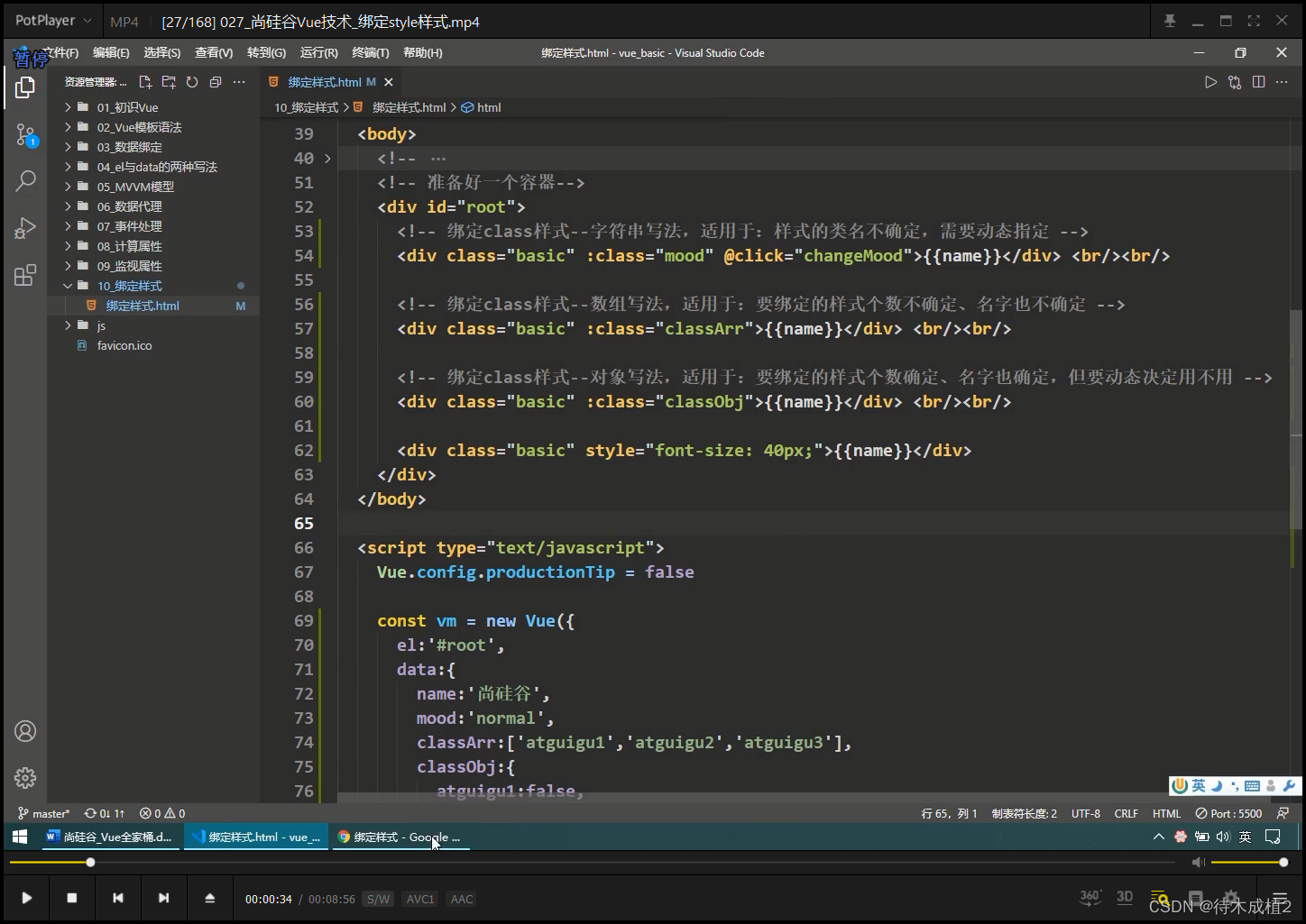Open the 终端(T) menu

click(x=371, y=53)
